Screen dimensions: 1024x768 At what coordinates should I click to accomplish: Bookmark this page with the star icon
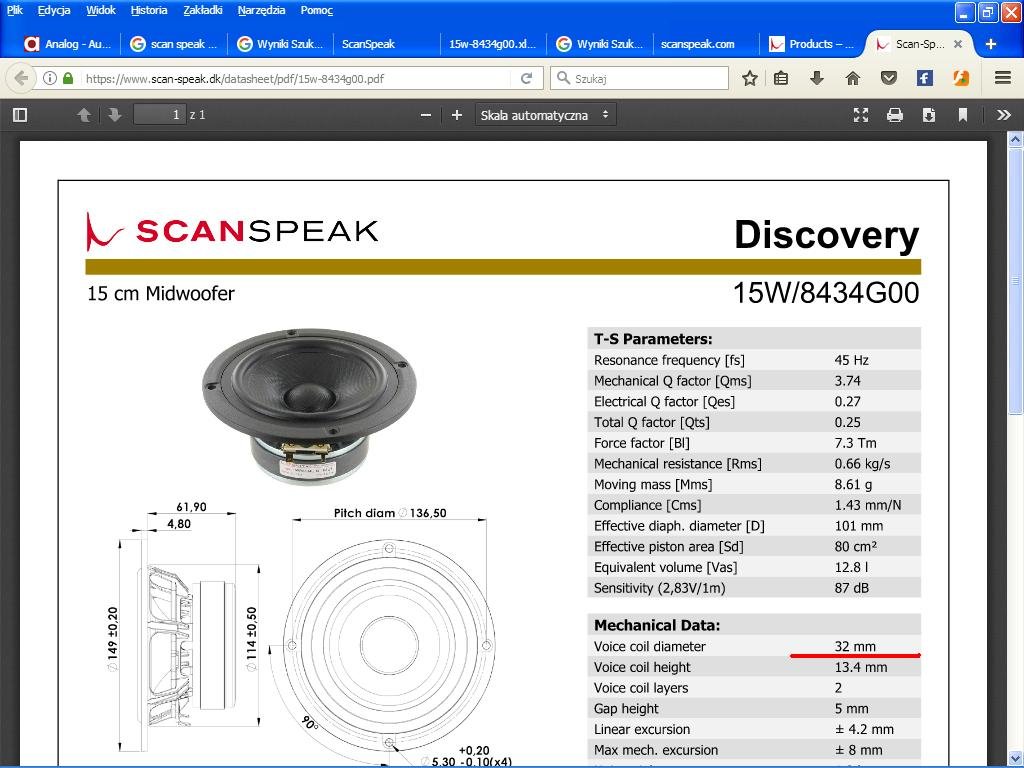(750, 78)
